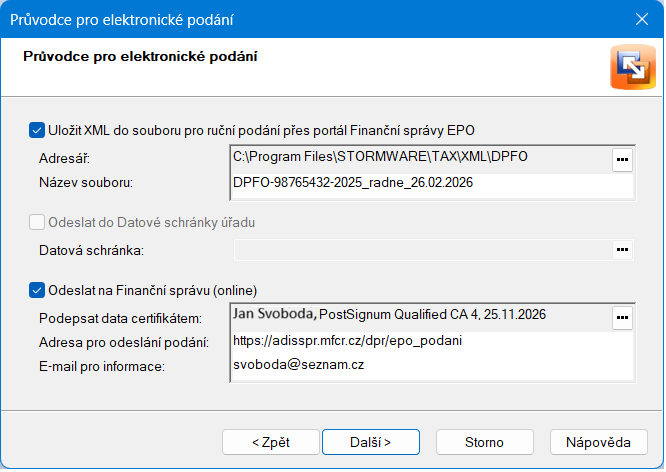
Task: Disable Odeslat na Finanční správu (online)
Action: 37,291
